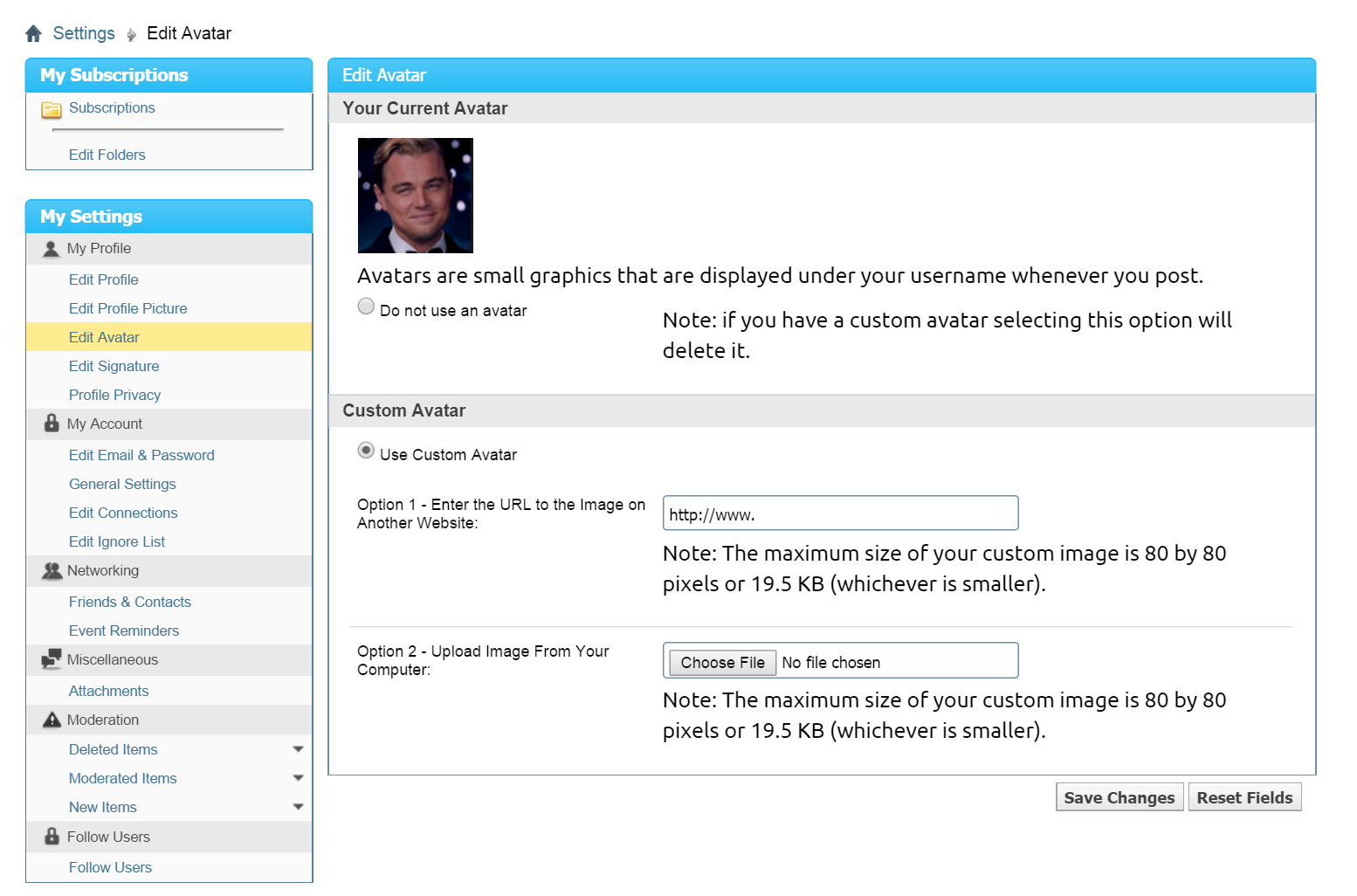Open Moderated Items link
The image size is (1357, 896).
(x=123, y=778)
